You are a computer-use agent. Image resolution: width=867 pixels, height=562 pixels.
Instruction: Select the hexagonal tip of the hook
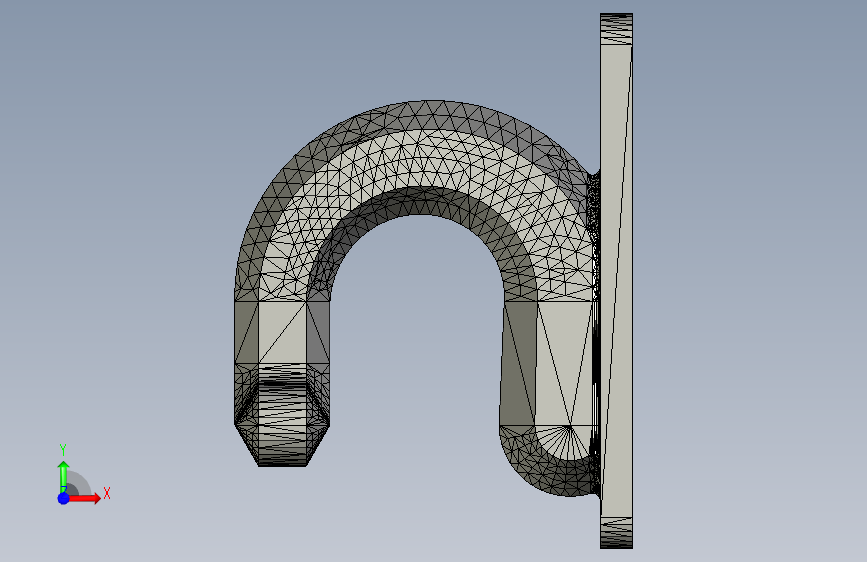click(x=282, y=415)
